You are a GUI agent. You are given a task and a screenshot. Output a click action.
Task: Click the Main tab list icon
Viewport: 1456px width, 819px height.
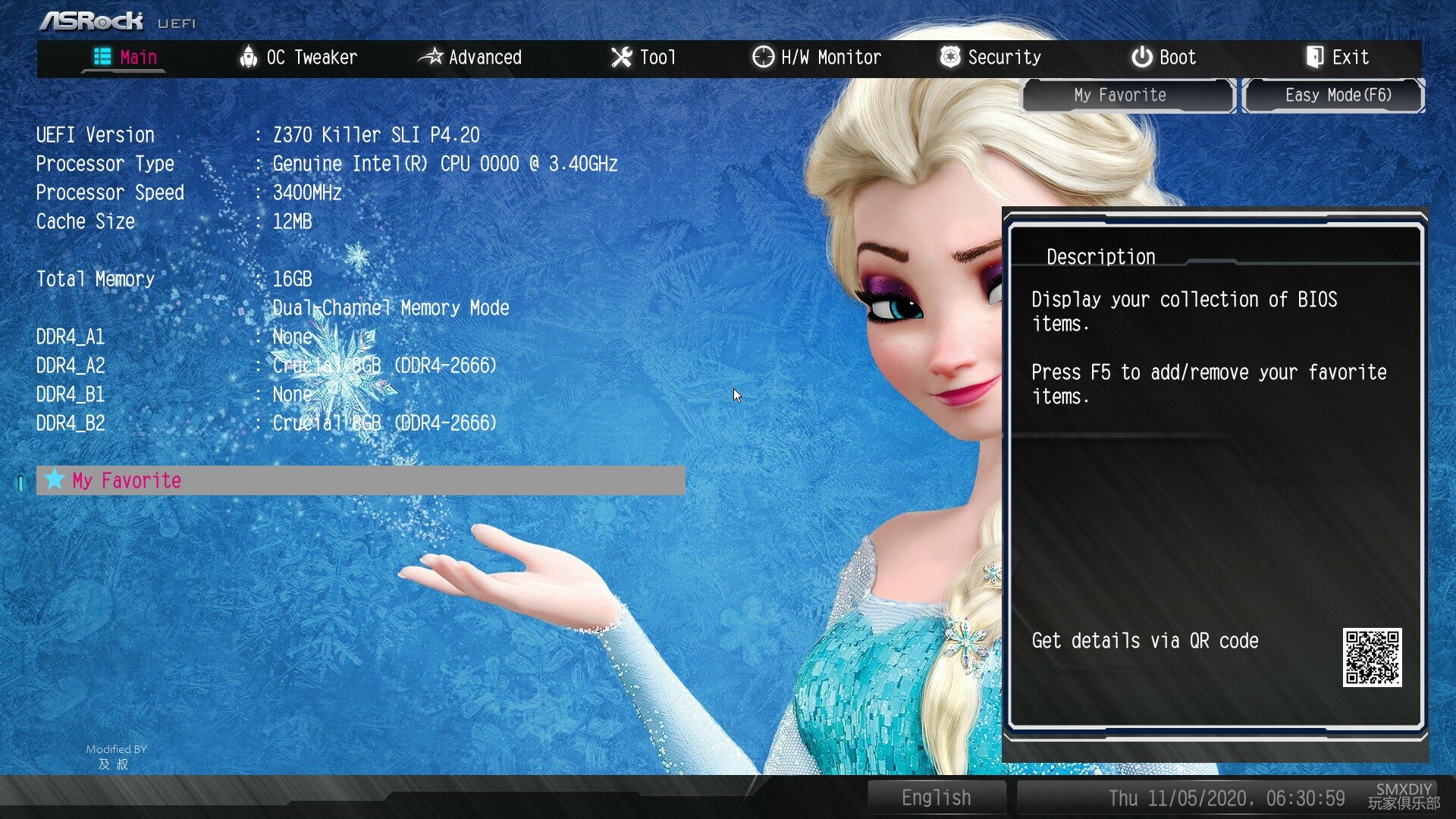click(x=102, y=57)
